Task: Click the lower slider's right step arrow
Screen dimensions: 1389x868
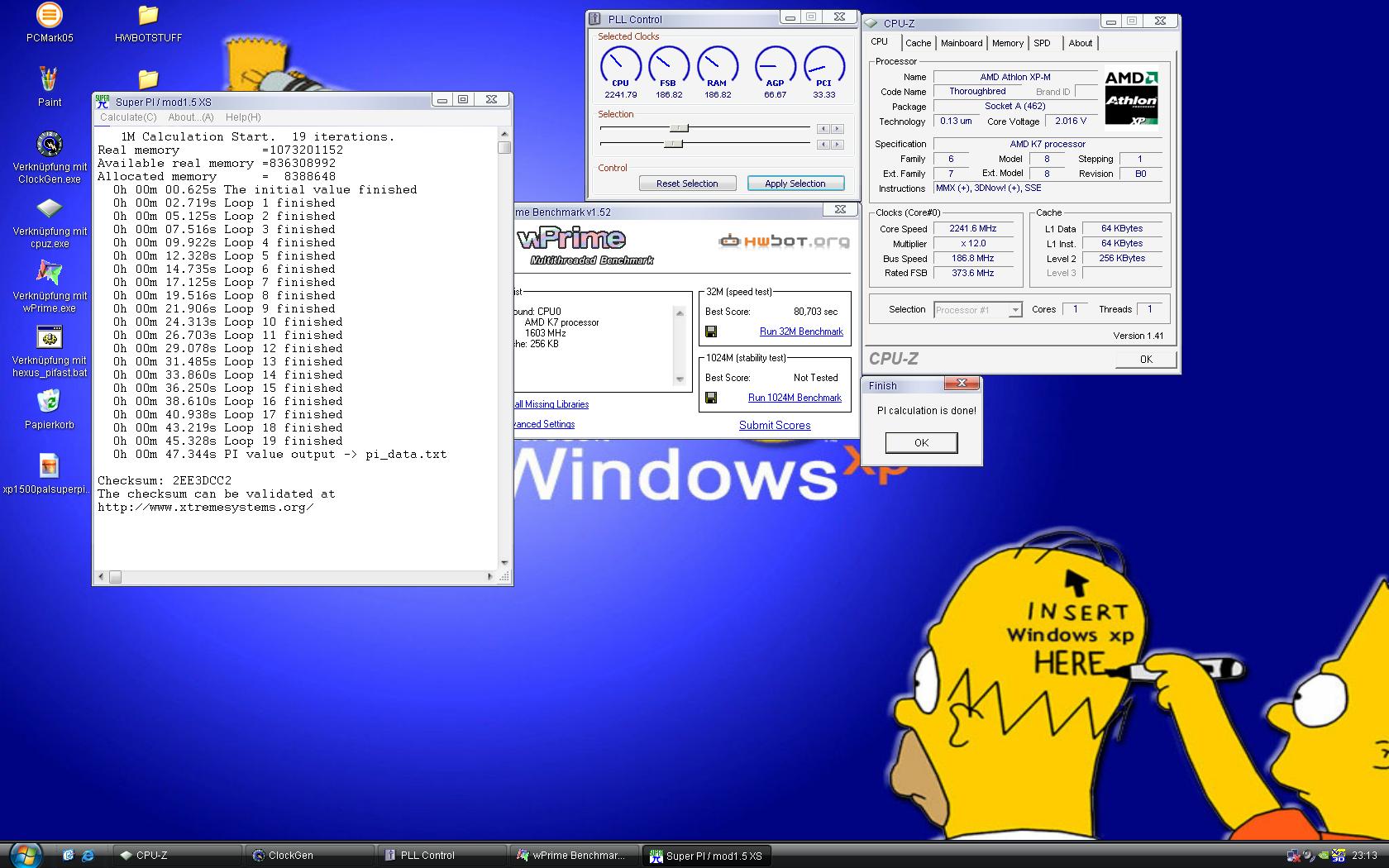Action: pos(838,145)
